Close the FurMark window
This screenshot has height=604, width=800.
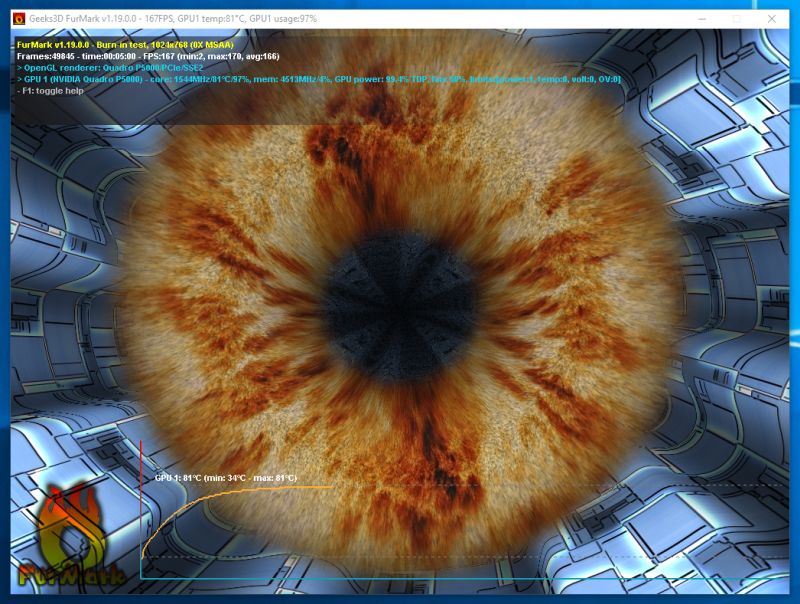coord(771,19)
